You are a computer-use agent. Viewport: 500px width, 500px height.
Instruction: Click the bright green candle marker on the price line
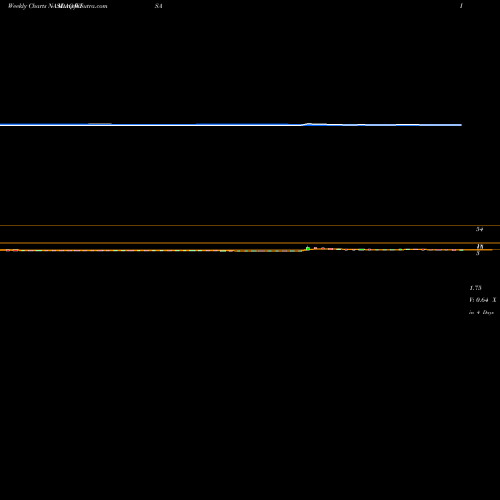click(x=308, y=248)
